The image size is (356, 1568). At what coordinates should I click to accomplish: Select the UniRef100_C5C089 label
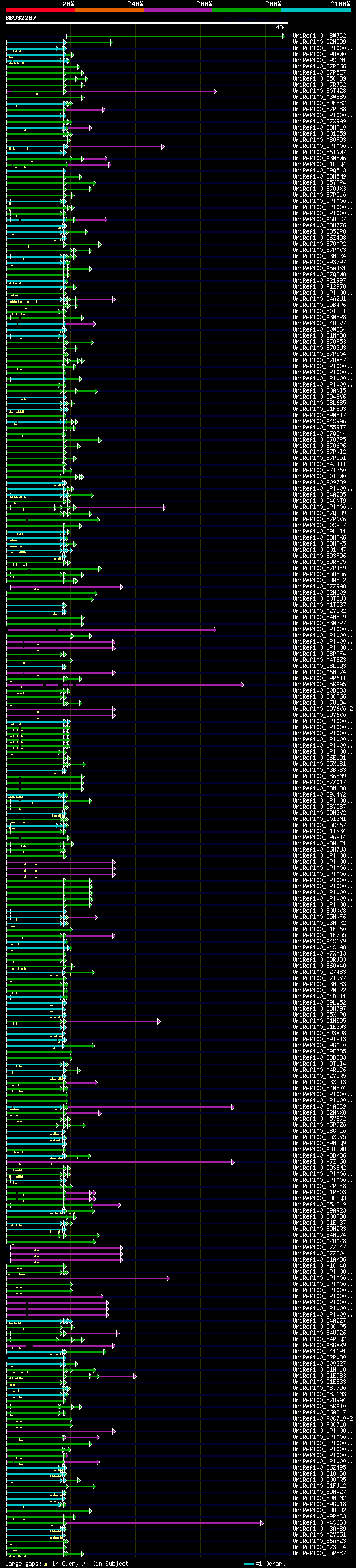tap(319, 78)
